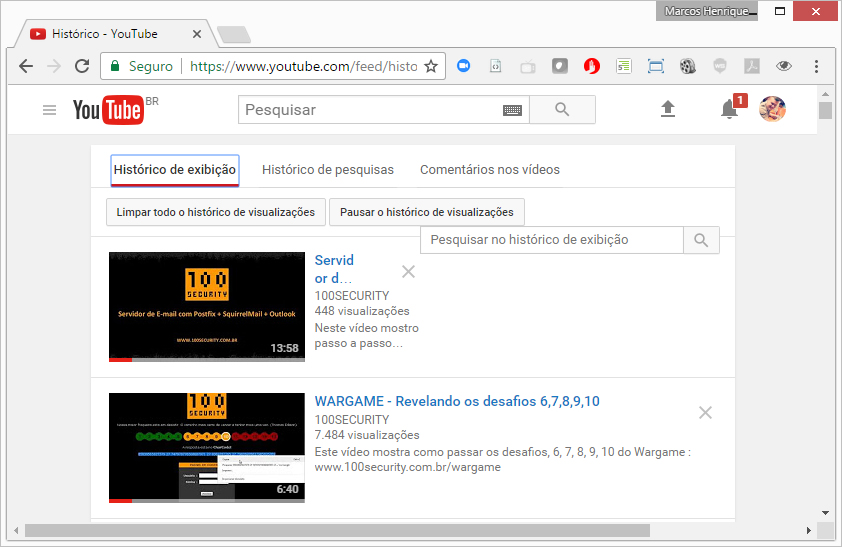Click the YouTube logo
Image resolution: width=842 pixels, height=547 pixels.
(x=108, y=110)
